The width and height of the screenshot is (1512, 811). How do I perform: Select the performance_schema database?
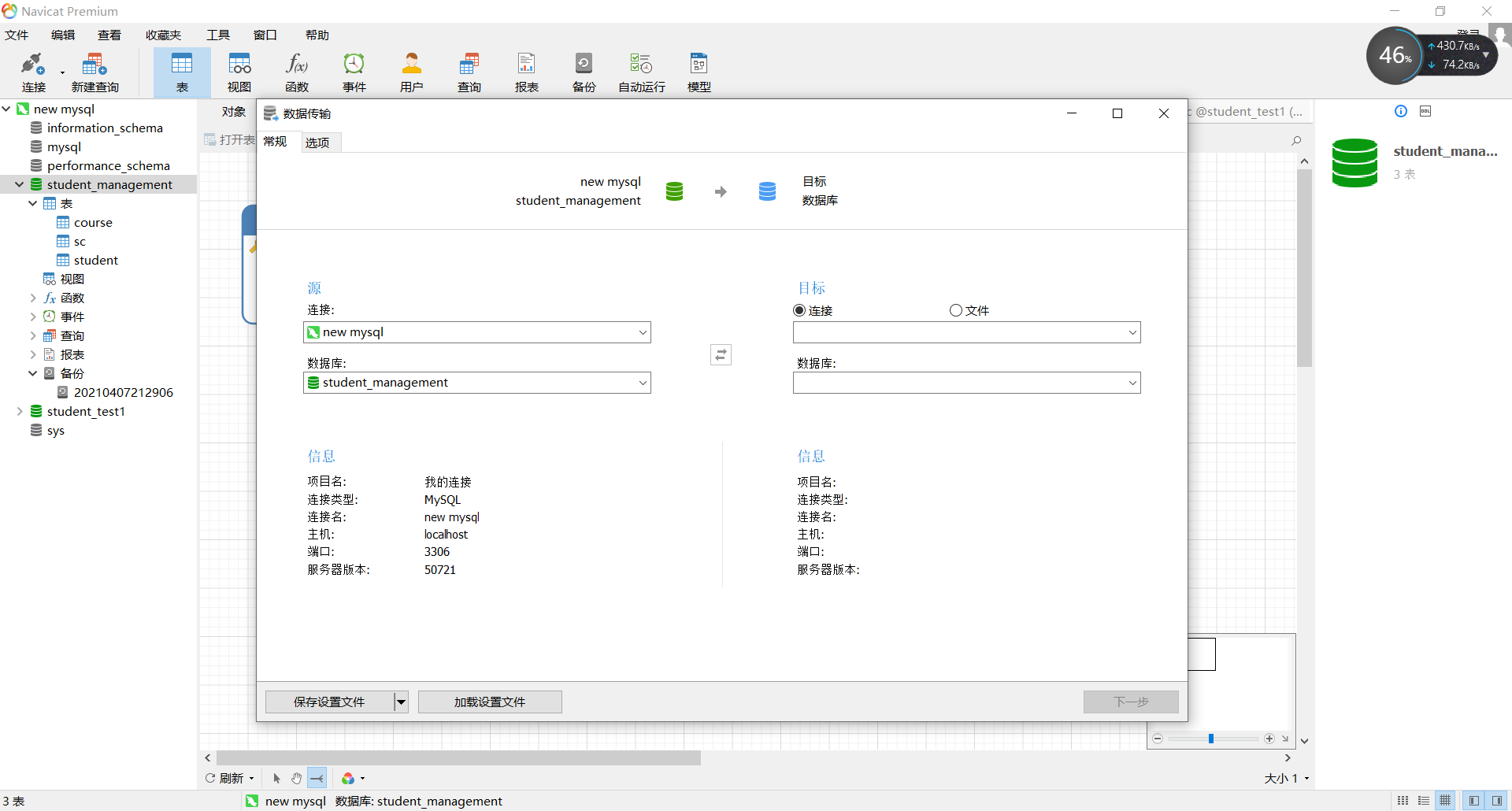click(x=109, y=165)
